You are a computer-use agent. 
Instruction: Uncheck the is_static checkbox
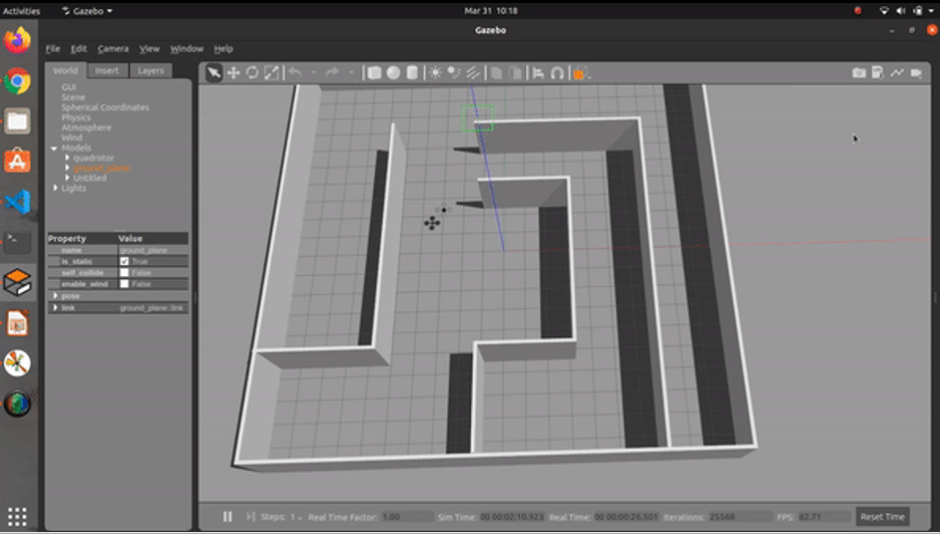[x=124, y=262]
